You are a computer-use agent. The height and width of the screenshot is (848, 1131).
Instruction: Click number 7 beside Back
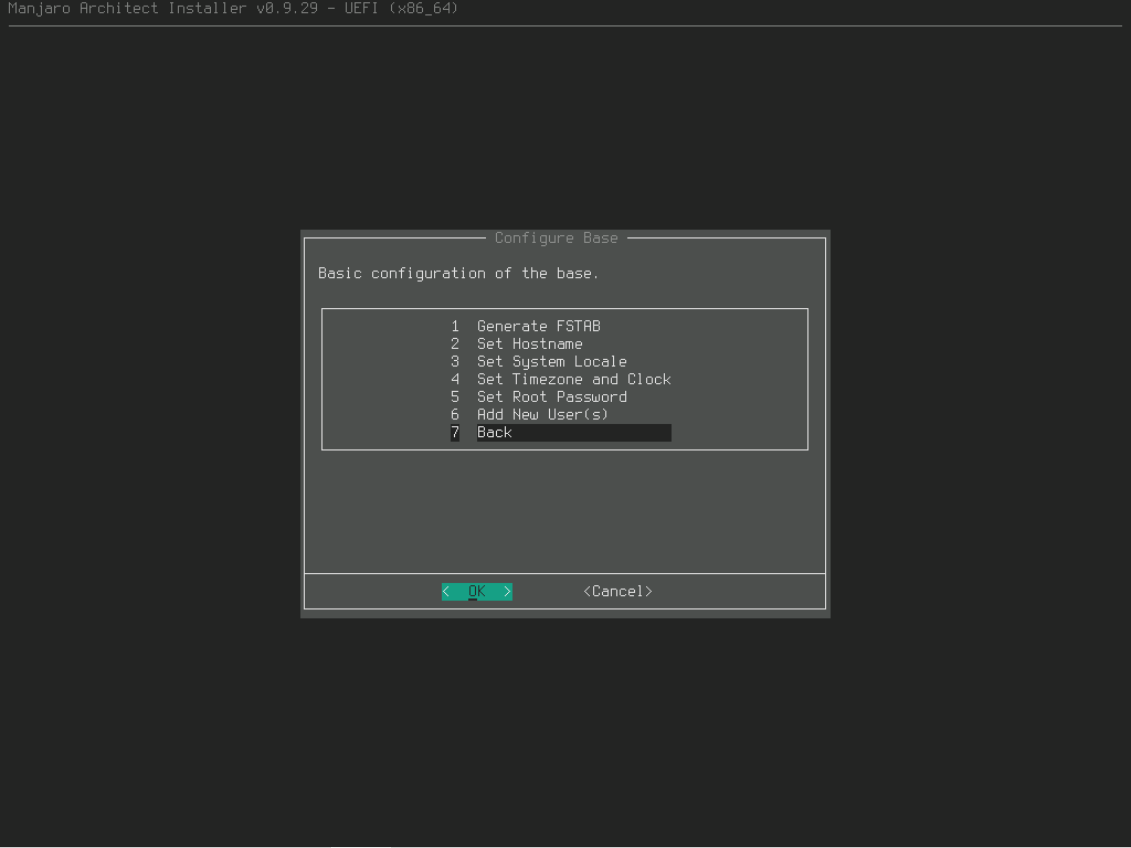(455, 432)
